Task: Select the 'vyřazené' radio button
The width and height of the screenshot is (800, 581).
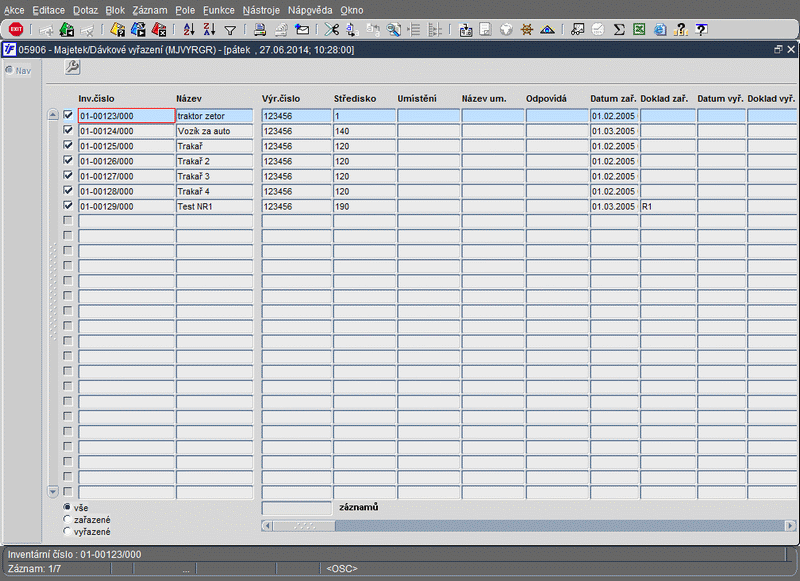Action: pos(67,532)
